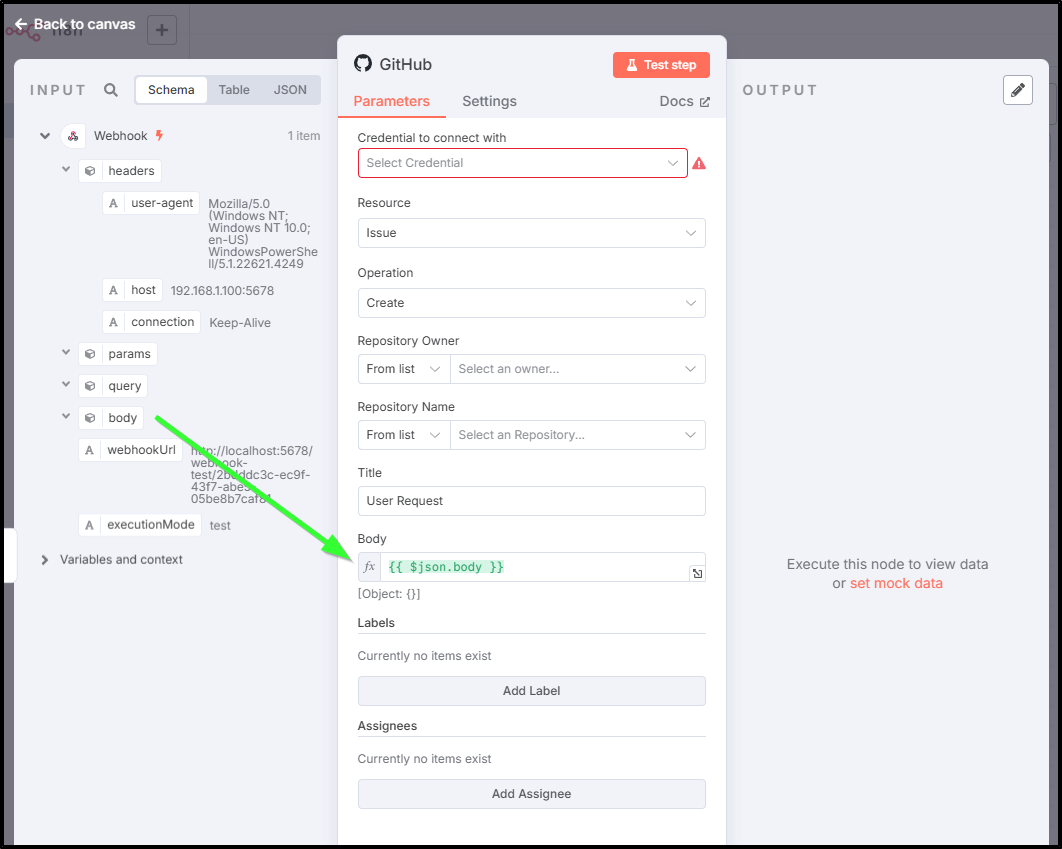Viewport: 1062px width, 849px height.
Task: Click the string type icon beside webhookUrl
Action: [x=89, y=450]
